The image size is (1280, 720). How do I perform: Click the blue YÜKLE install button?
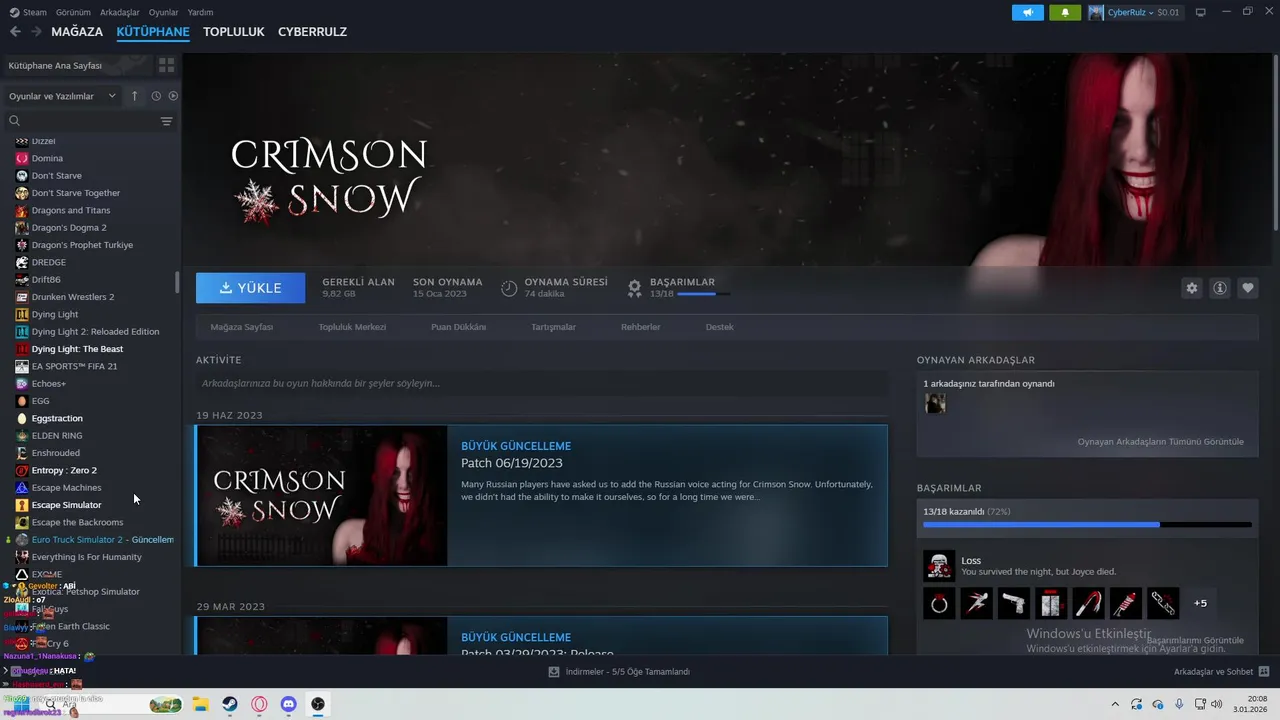(251, 288)
